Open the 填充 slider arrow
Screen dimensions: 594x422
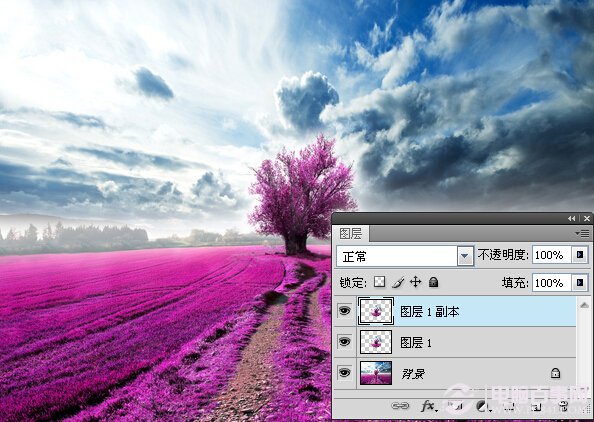coord(580,283)
